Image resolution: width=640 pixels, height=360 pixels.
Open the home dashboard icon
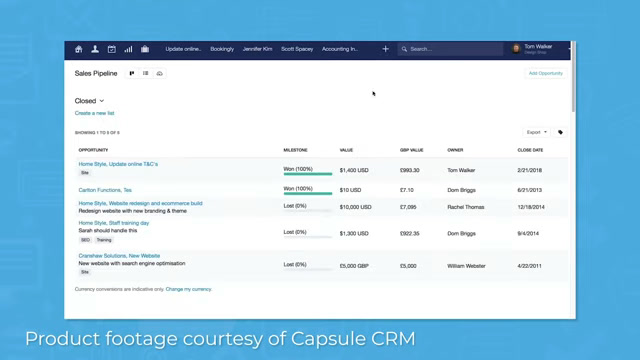click(x=79, y=49)
